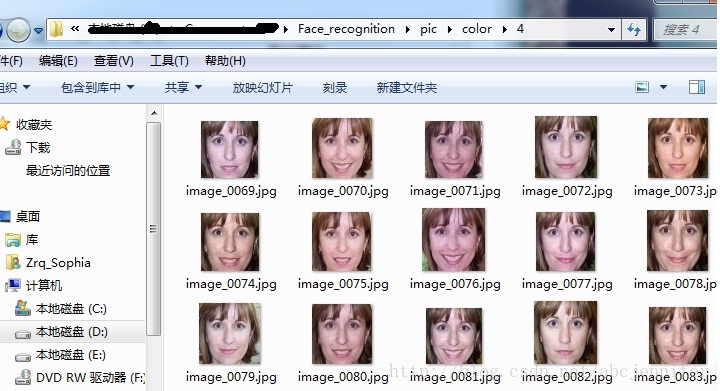Select 收藏夹 in the navigation pane
Screen dimensions: 720x391
pyautogui.click(x=34, y=124)
